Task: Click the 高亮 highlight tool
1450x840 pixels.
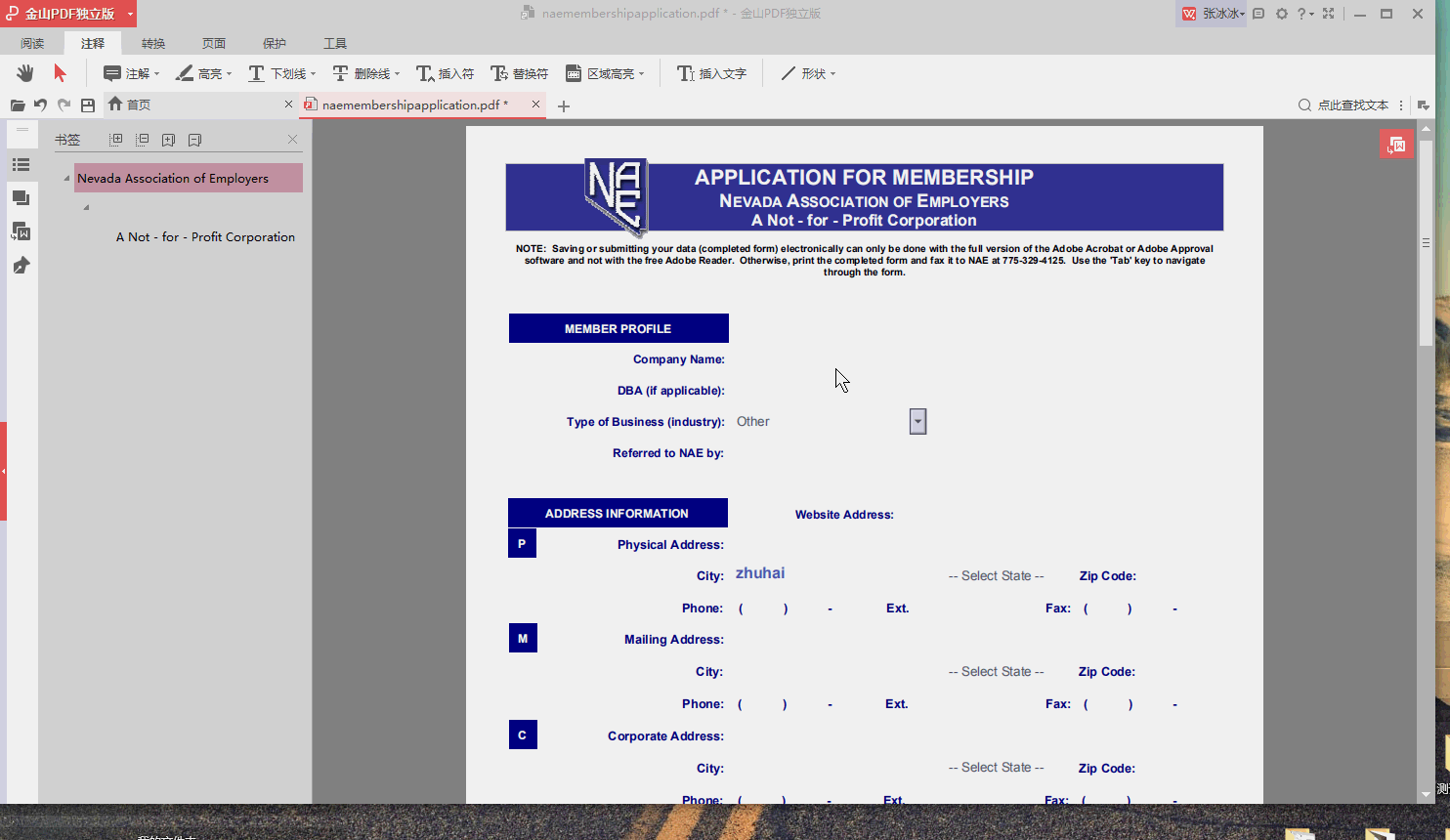Action: [198, 73]
